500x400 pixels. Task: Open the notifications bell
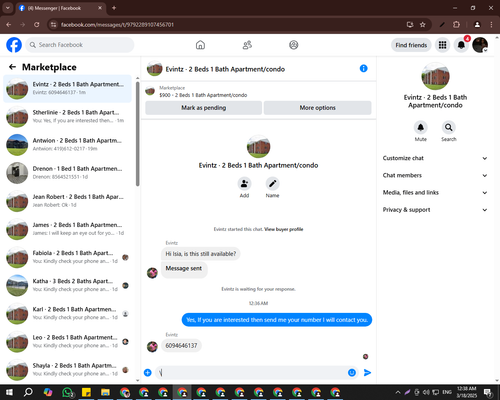461,45
